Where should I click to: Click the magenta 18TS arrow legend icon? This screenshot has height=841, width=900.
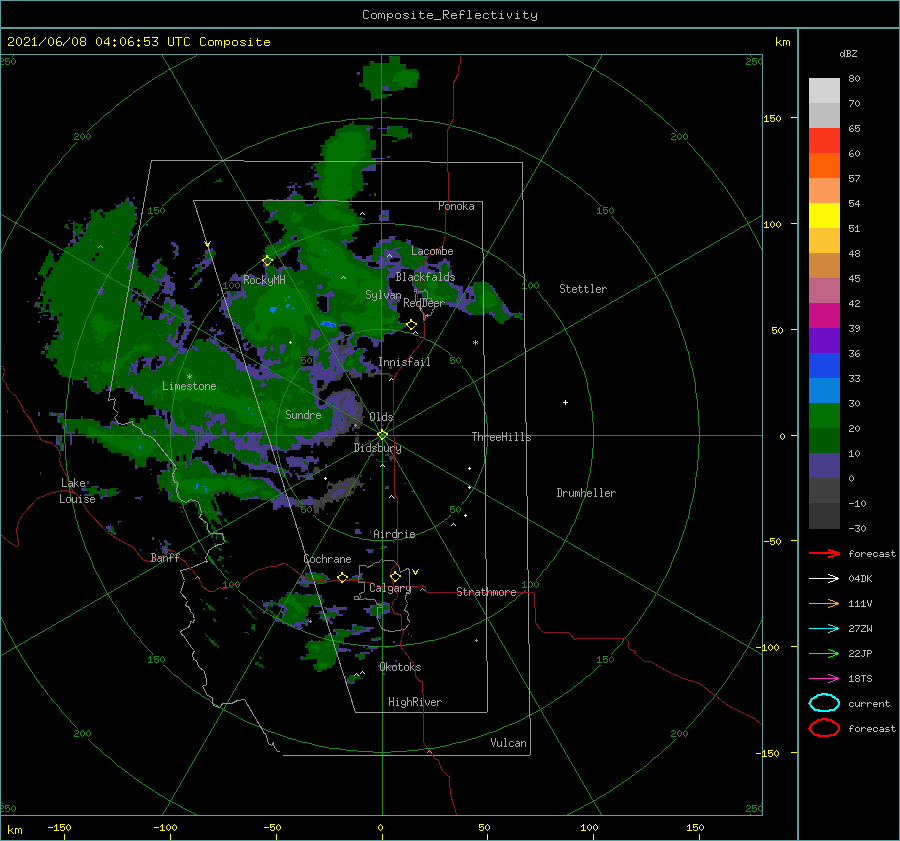tap(824, 679)
